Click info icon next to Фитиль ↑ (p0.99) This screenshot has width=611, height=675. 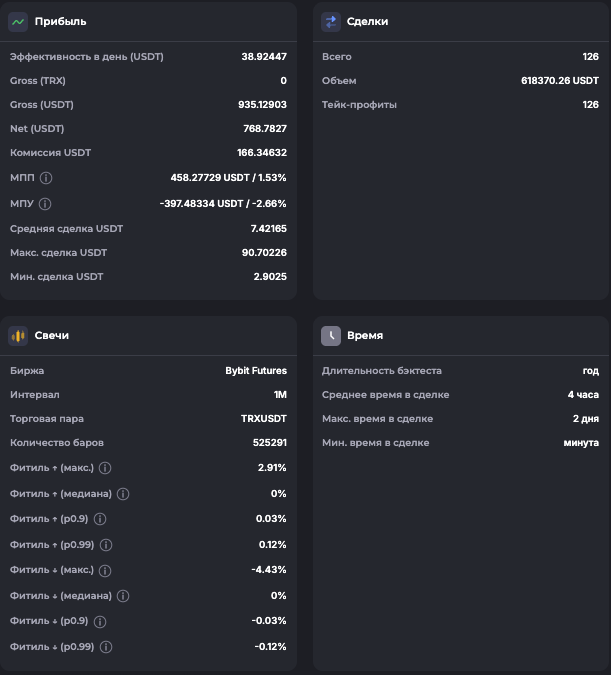[x=106, y=545]
